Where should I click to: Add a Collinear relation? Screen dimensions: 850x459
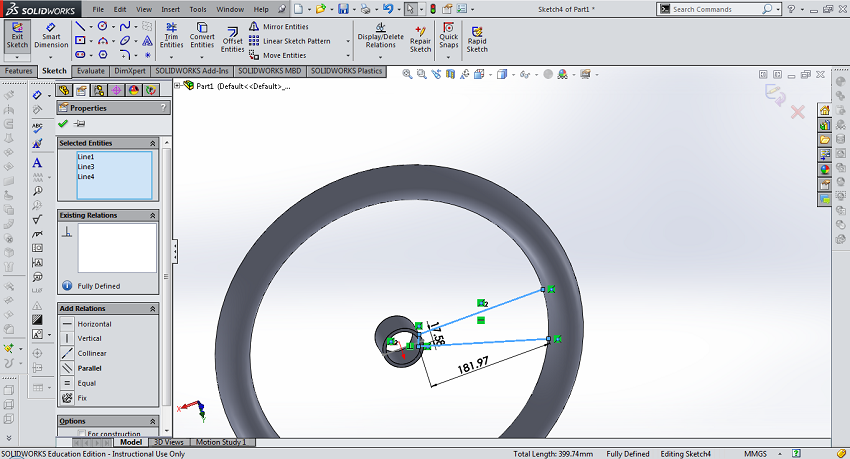(84, 353)
